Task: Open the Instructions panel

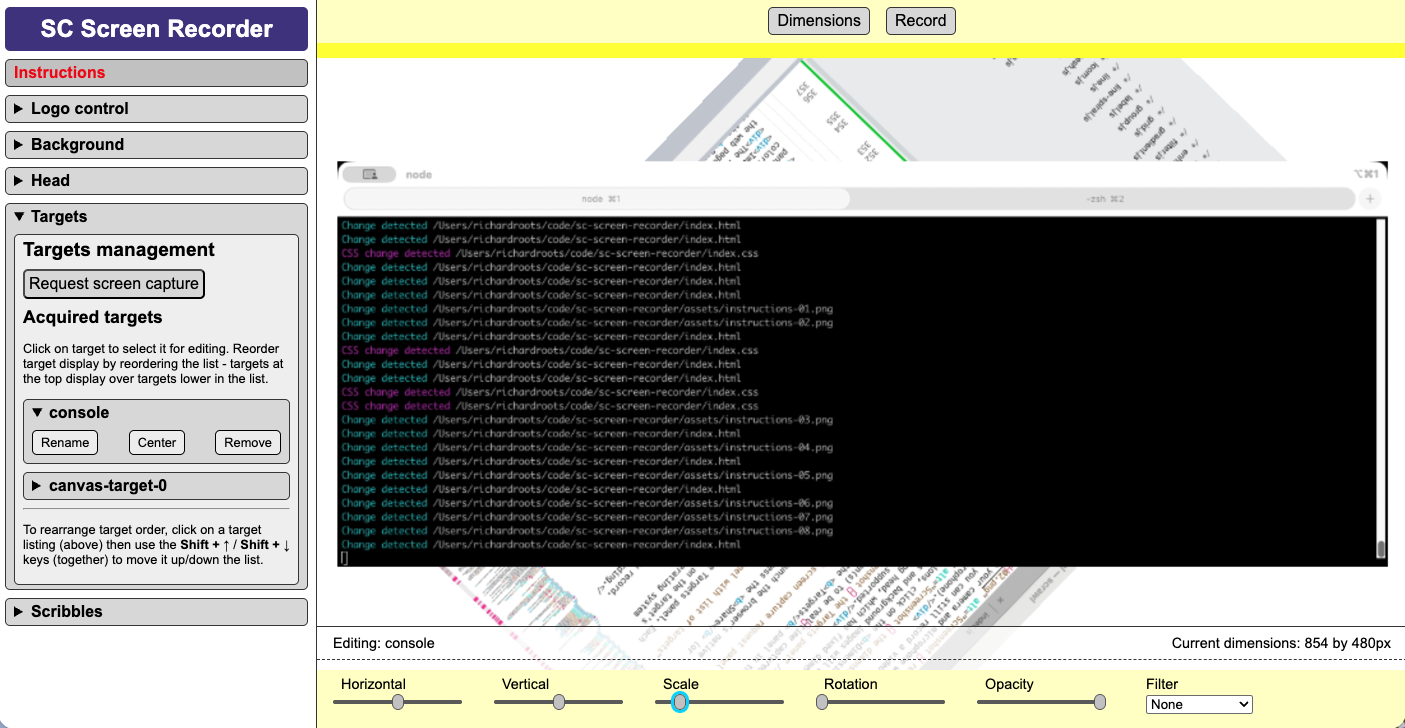Action: [x=156, y=72]
